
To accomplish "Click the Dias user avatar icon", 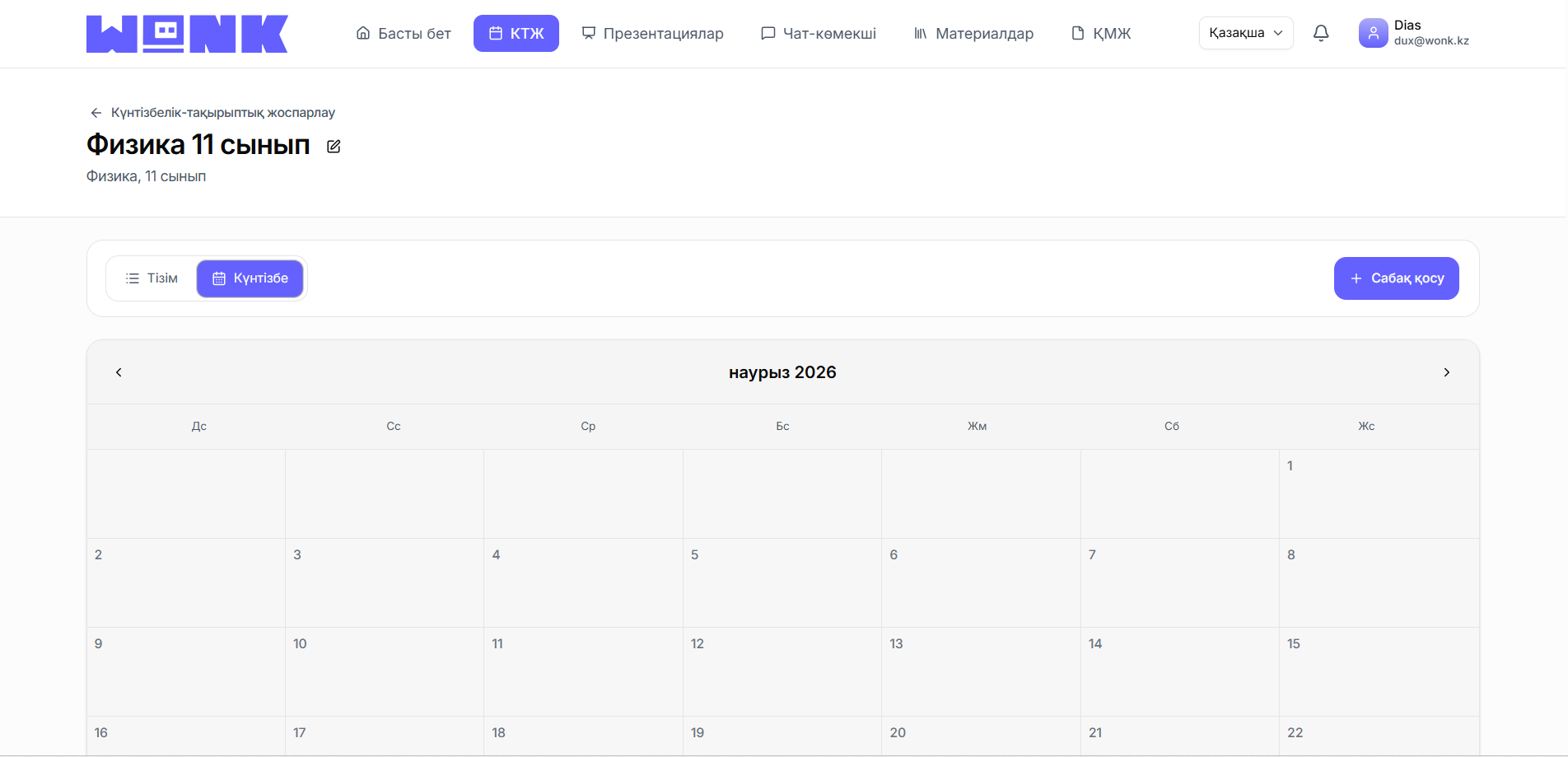I will [x=1373, y=33].
